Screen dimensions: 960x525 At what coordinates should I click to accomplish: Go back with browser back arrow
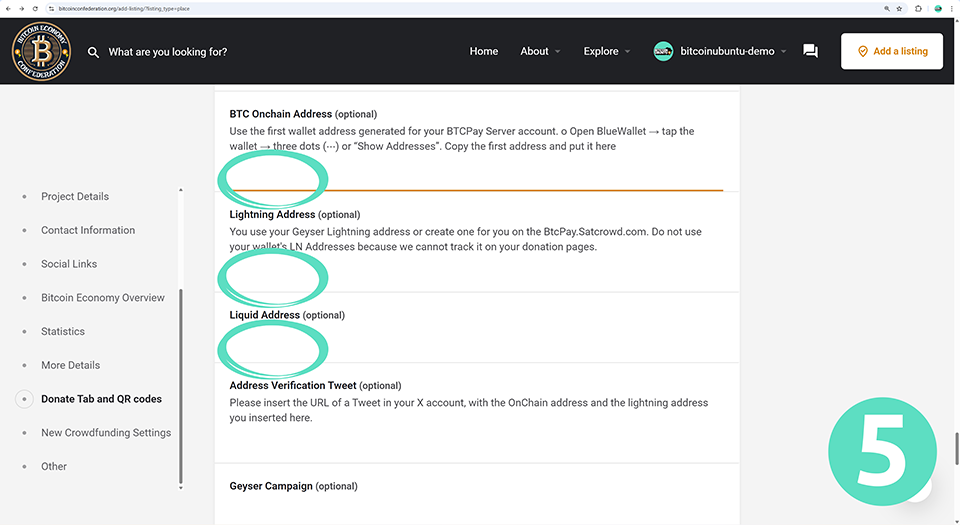click(x=8, y=8)
